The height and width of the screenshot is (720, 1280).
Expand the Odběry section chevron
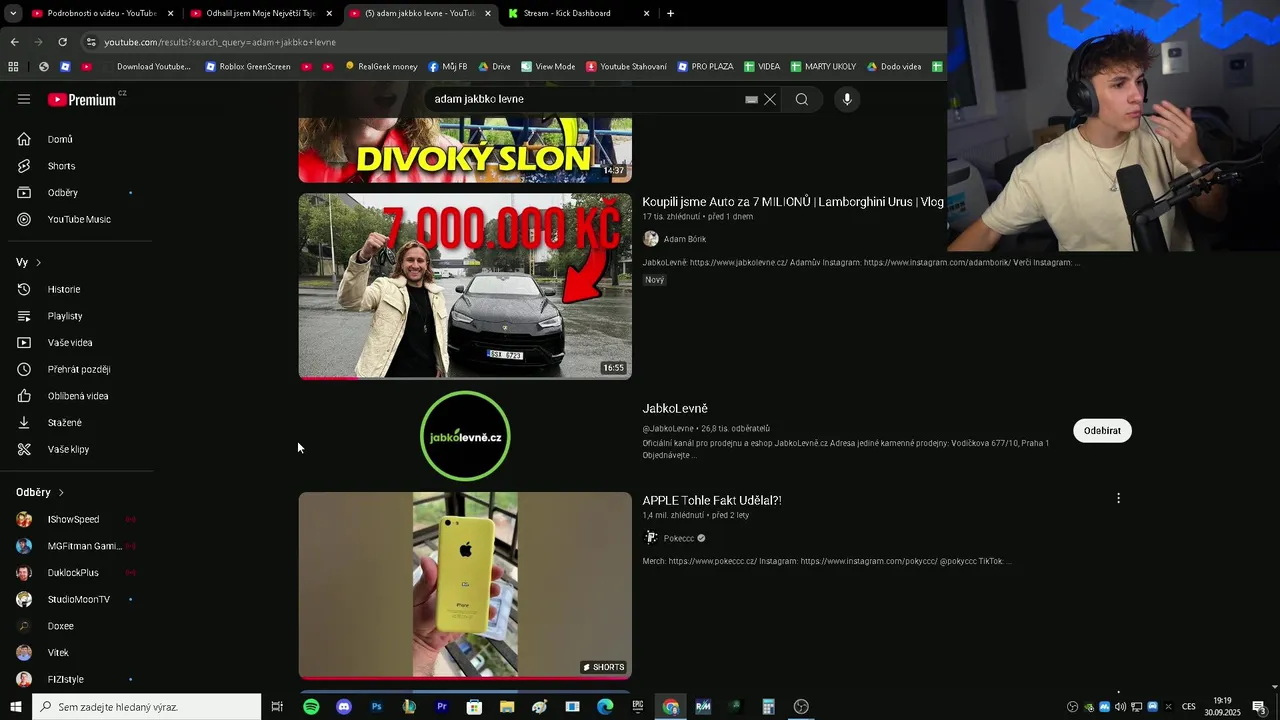coord(61,492)
